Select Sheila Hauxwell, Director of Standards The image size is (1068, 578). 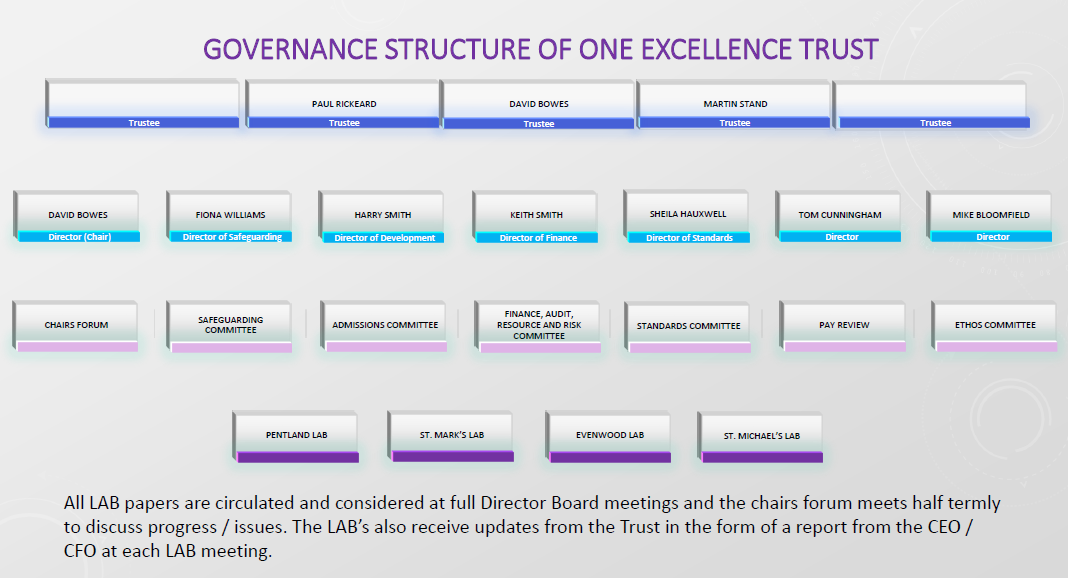(x=688, y=217)
